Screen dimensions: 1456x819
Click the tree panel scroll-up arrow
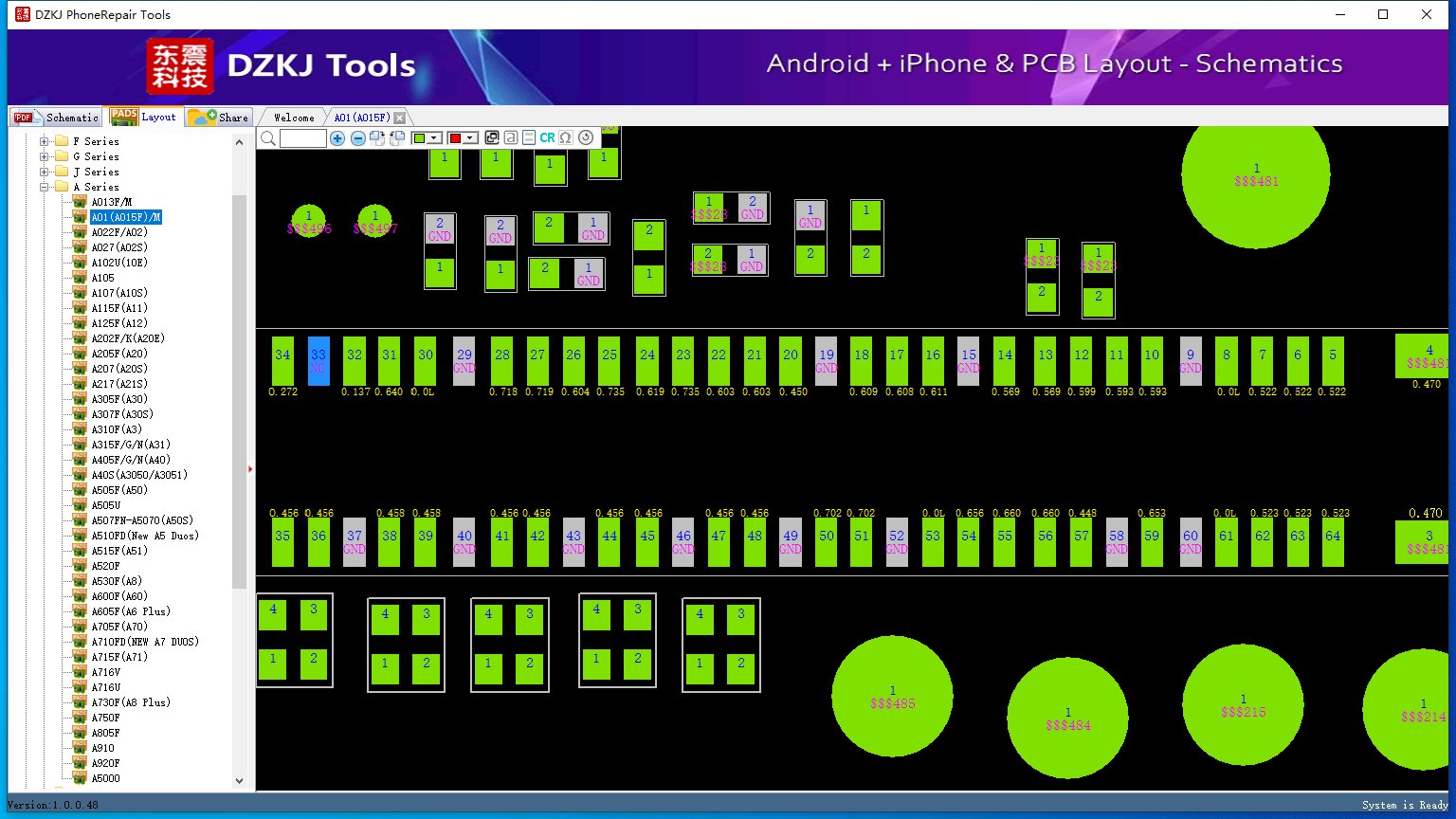(x=239, y=142)
